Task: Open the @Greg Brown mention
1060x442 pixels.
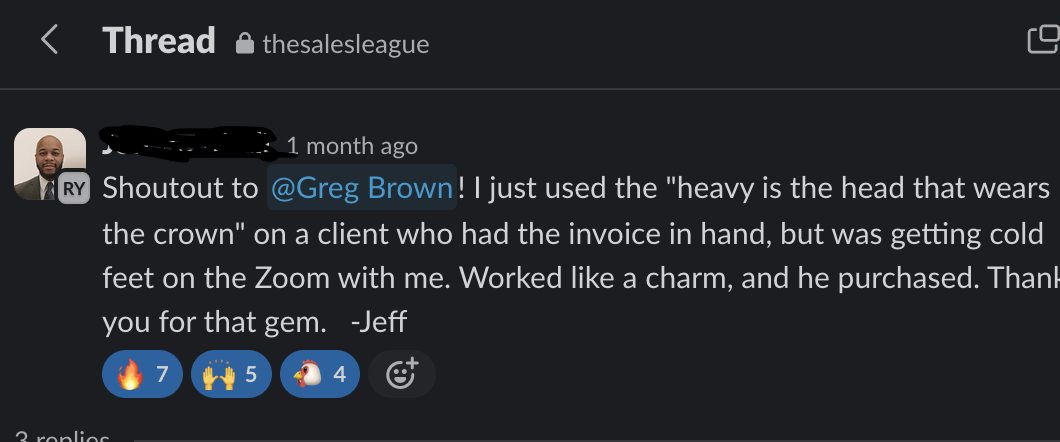Action: [362, 187]
